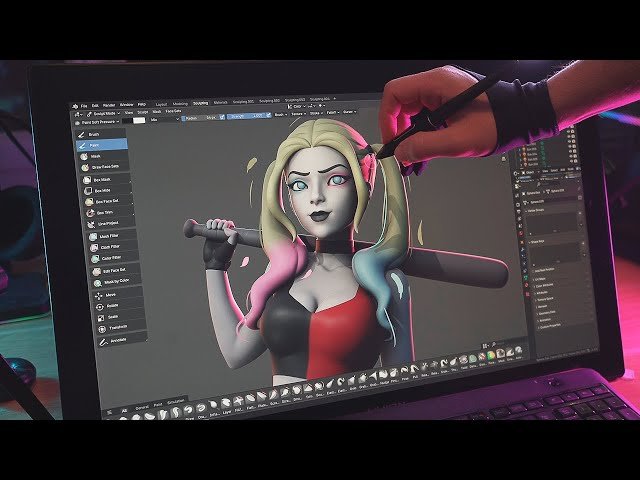640x480 pixels.
Task: Open the Paint Soft Pressure brush selector
Action: (x=97, y=122)
